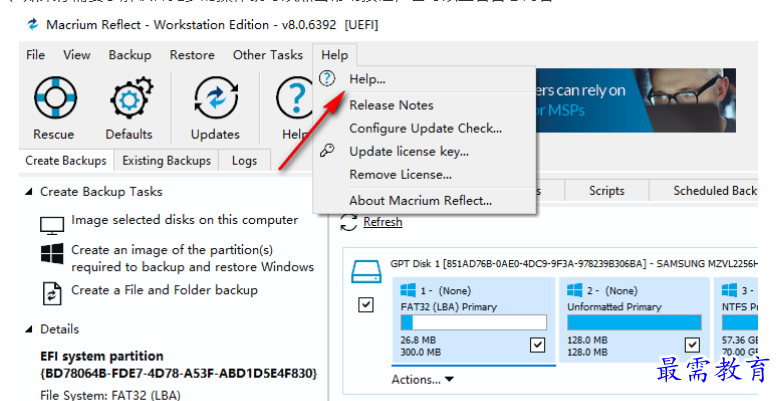The height and width of the screenshot is (401, 778).
Task: Open the Other Tasks menu
Action: tap(268, 55)
